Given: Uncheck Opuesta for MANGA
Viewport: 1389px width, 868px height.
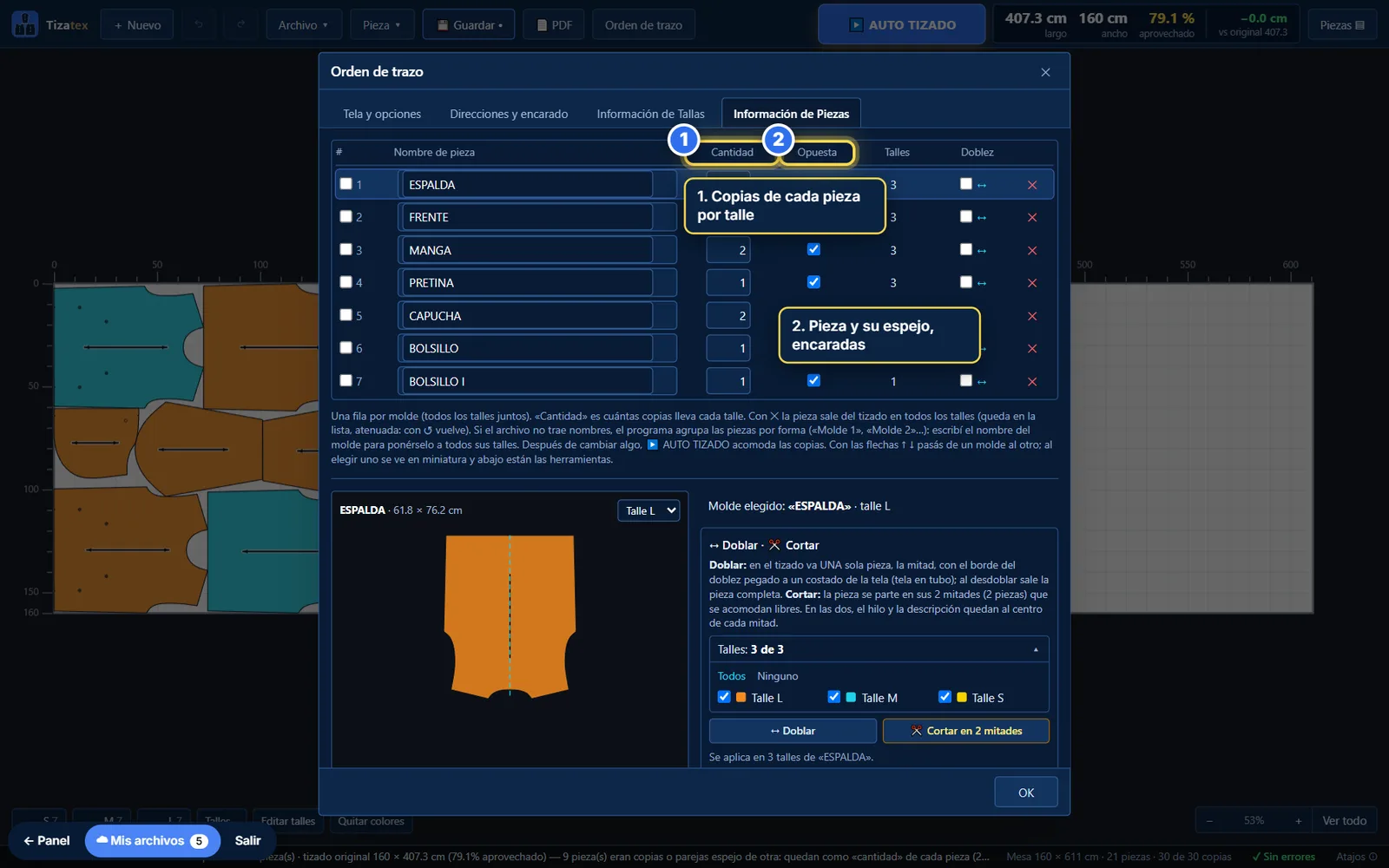Looking at the screenshot, I should tap(813, 249).
